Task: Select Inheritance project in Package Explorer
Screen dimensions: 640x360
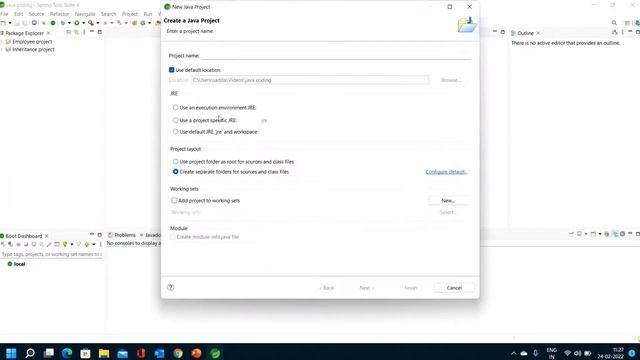Action: point(33,49)
